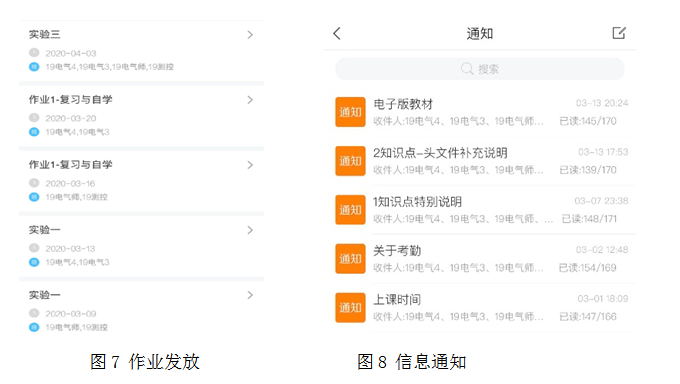Click class list 19电气4,19电气3,19电气师,19测控

(109, 67)
